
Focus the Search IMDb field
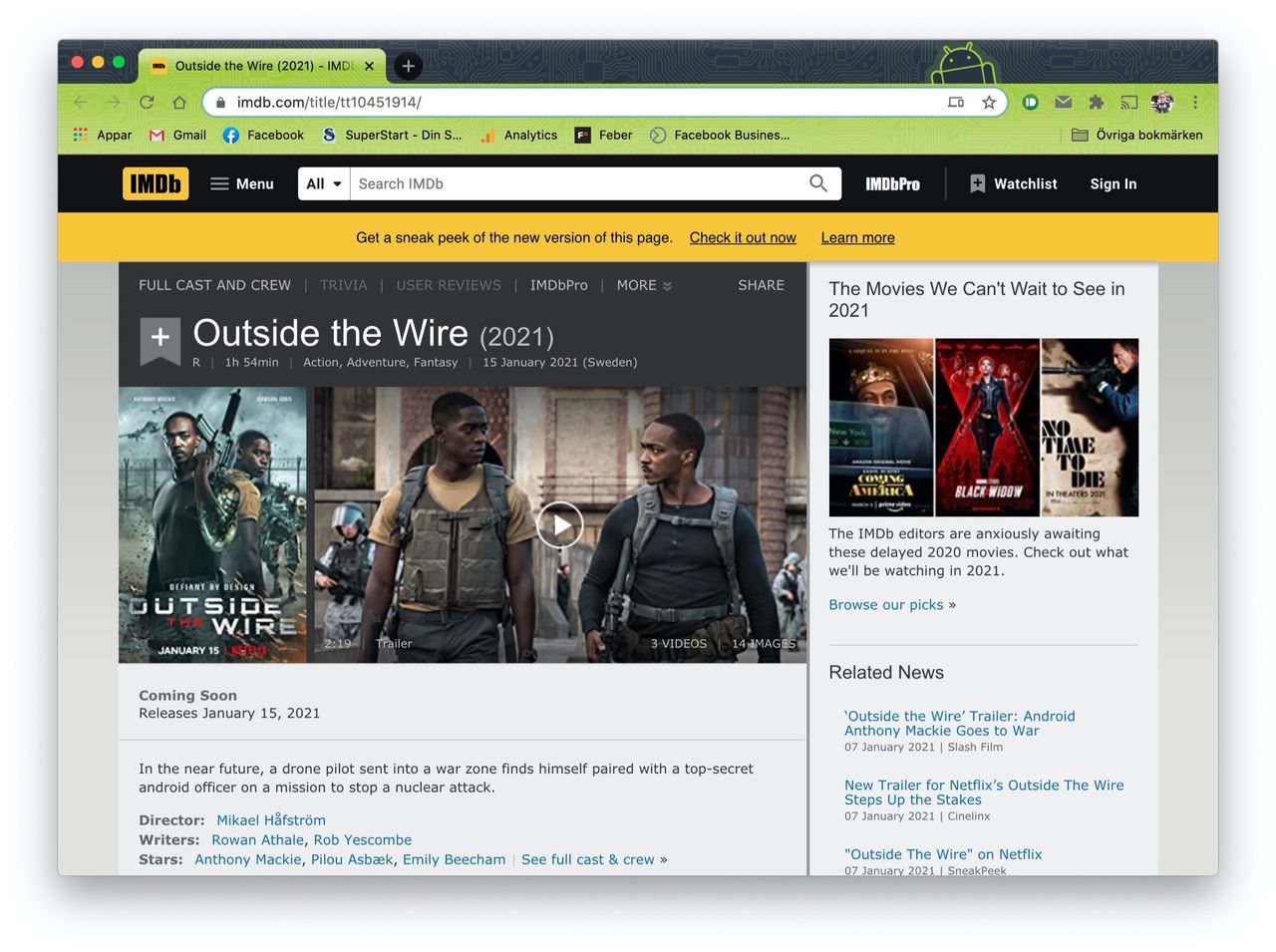pyautogui.click(x=578, y=183)
